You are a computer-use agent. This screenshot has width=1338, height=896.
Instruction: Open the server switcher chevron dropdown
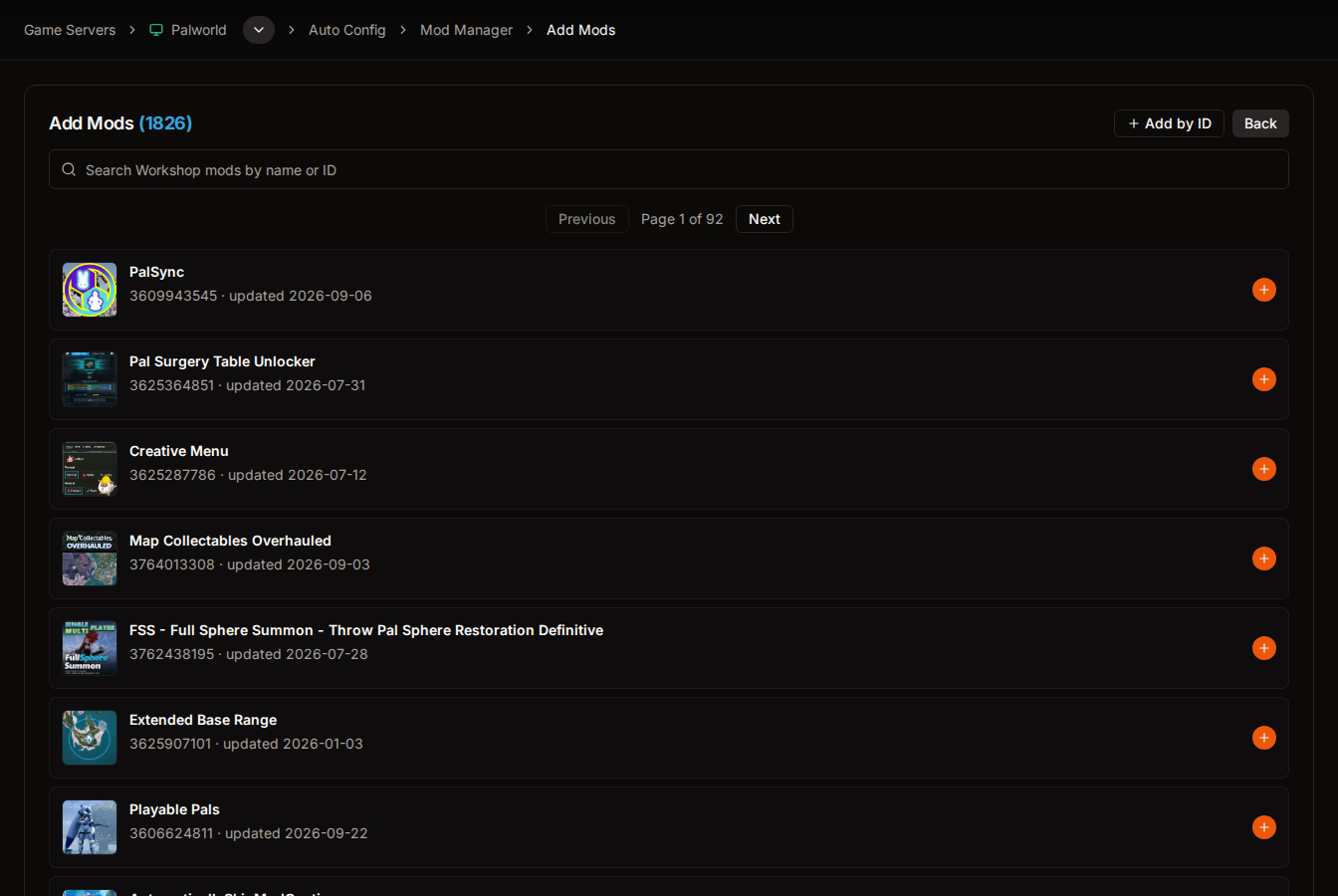(x=259, y=30)
